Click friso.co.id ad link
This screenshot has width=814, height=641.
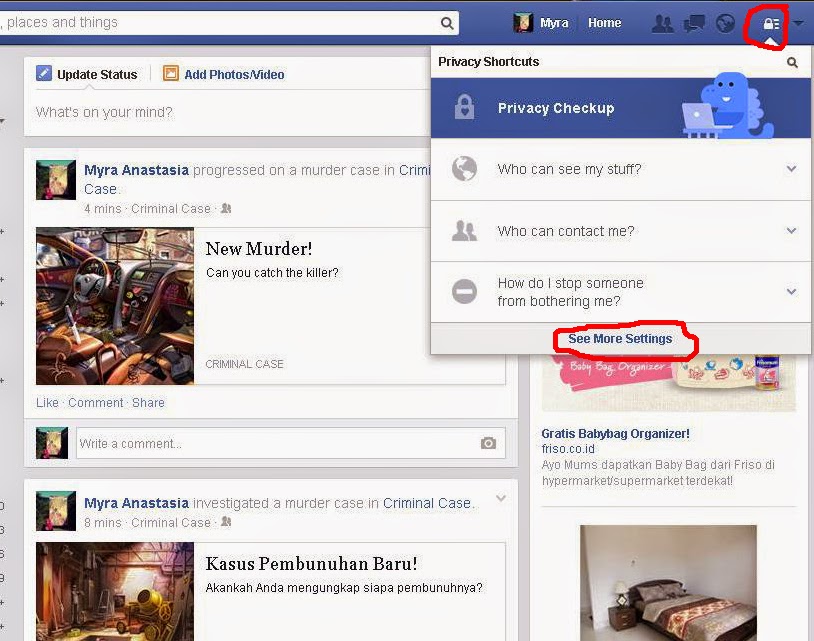coord(568,449)
